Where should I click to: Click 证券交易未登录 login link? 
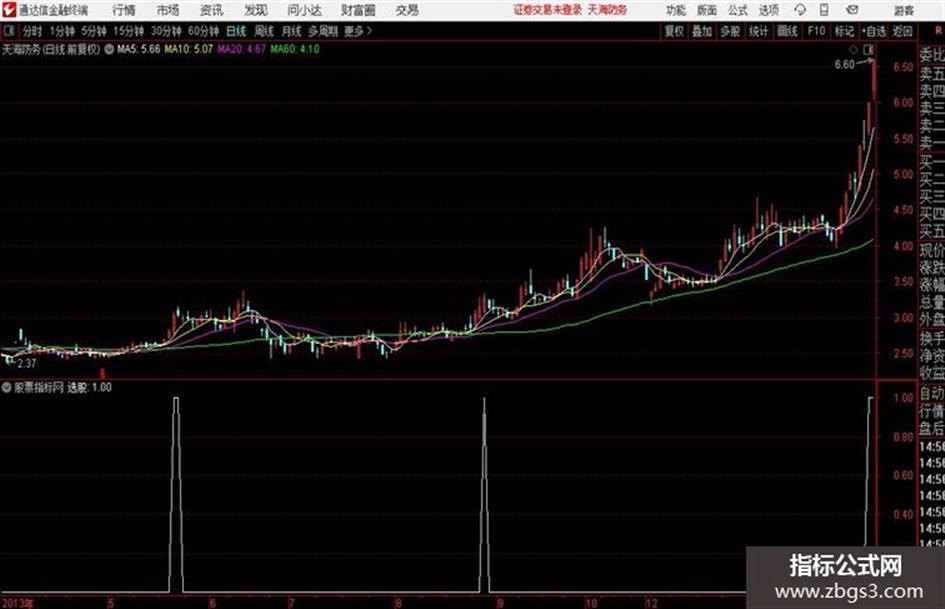point(548,10)
